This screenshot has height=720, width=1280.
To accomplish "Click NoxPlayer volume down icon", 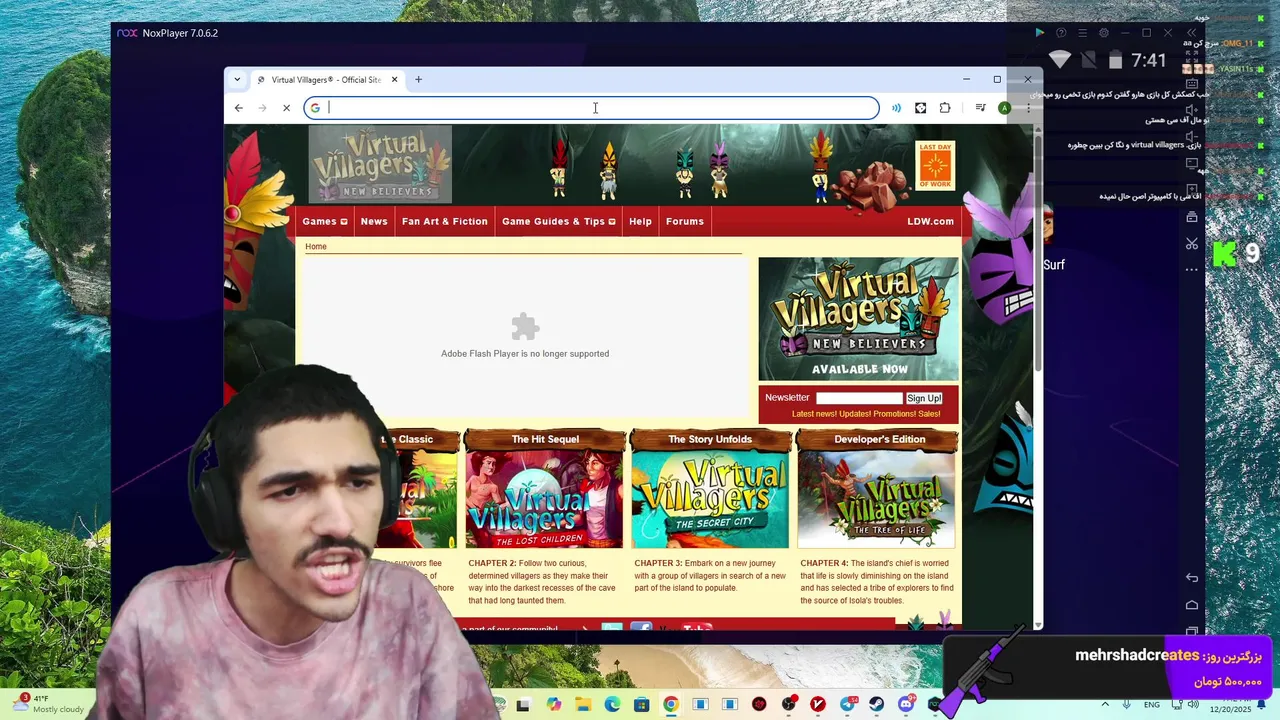I will tap(1191, 138).
